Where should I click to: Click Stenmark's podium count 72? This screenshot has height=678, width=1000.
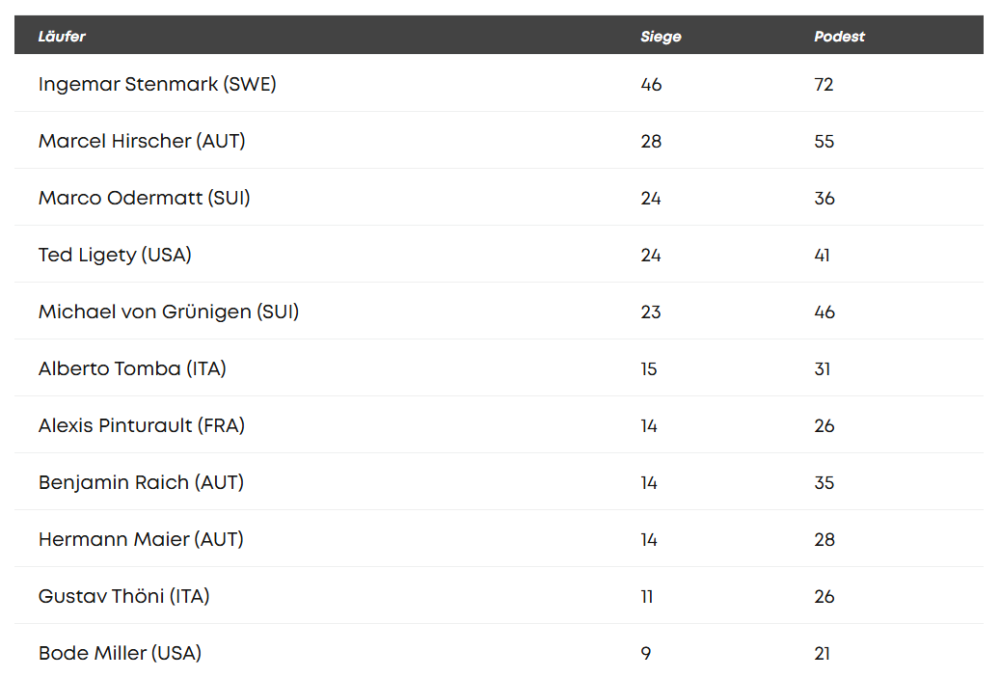824,85
